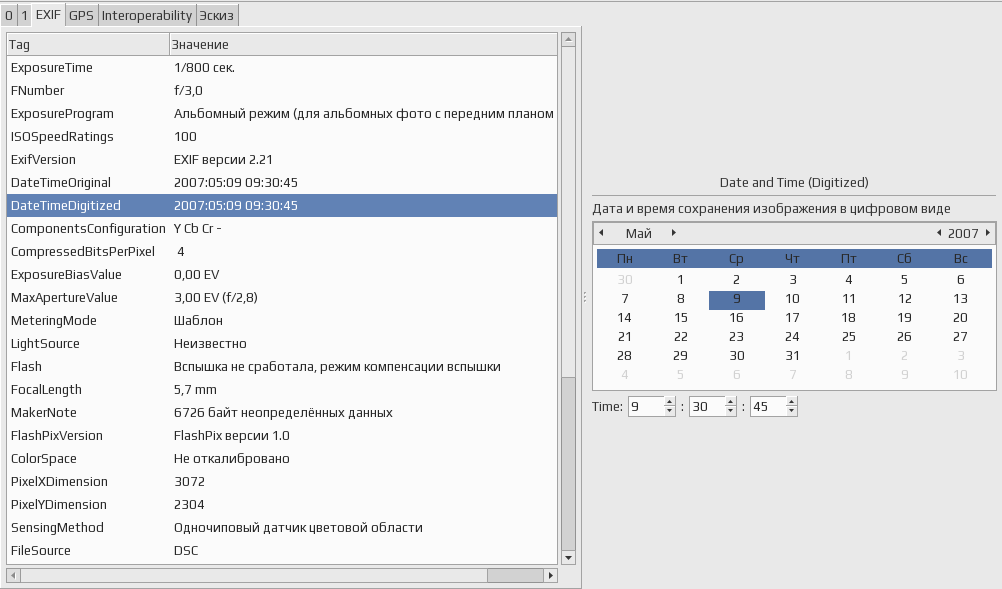Select the DateTimeOriginal row
1002x589 pixels.
pyautogui.click(x=282, y=183)
